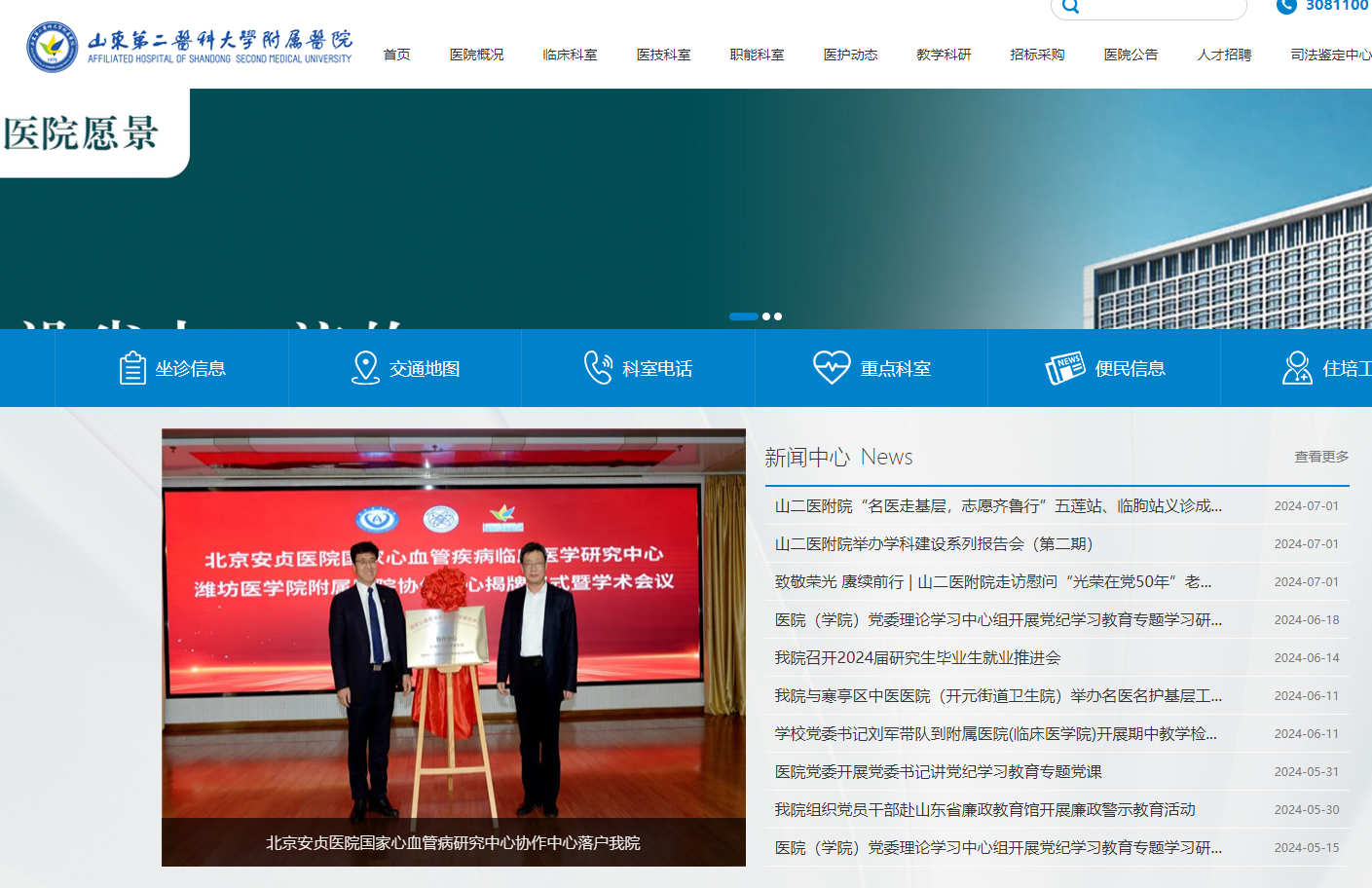Open news 我院召开2024届研究生毕业生就业推进会
The height and width of the screenshot is (888, 1372).
click(x=917, y=658)
